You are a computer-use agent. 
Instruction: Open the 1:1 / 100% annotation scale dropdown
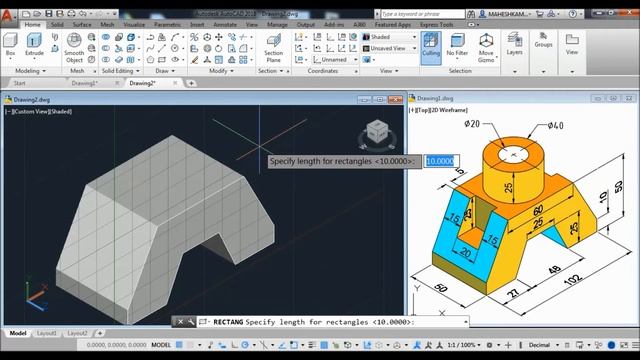click(464, 345)
